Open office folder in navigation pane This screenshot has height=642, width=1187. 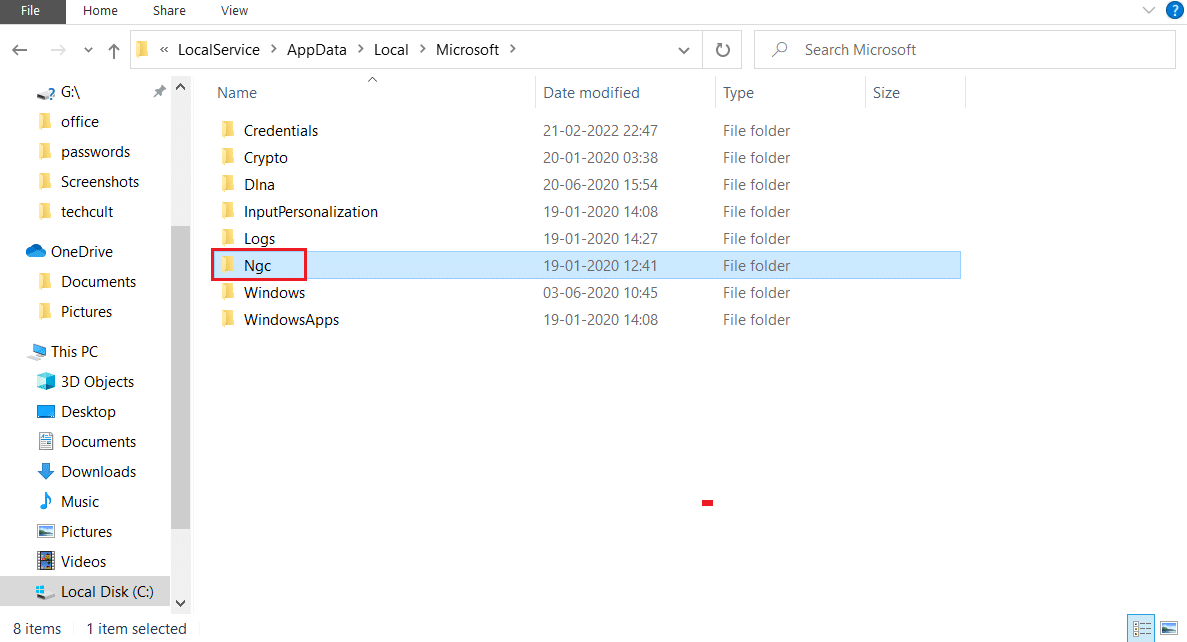click(79, 122)
